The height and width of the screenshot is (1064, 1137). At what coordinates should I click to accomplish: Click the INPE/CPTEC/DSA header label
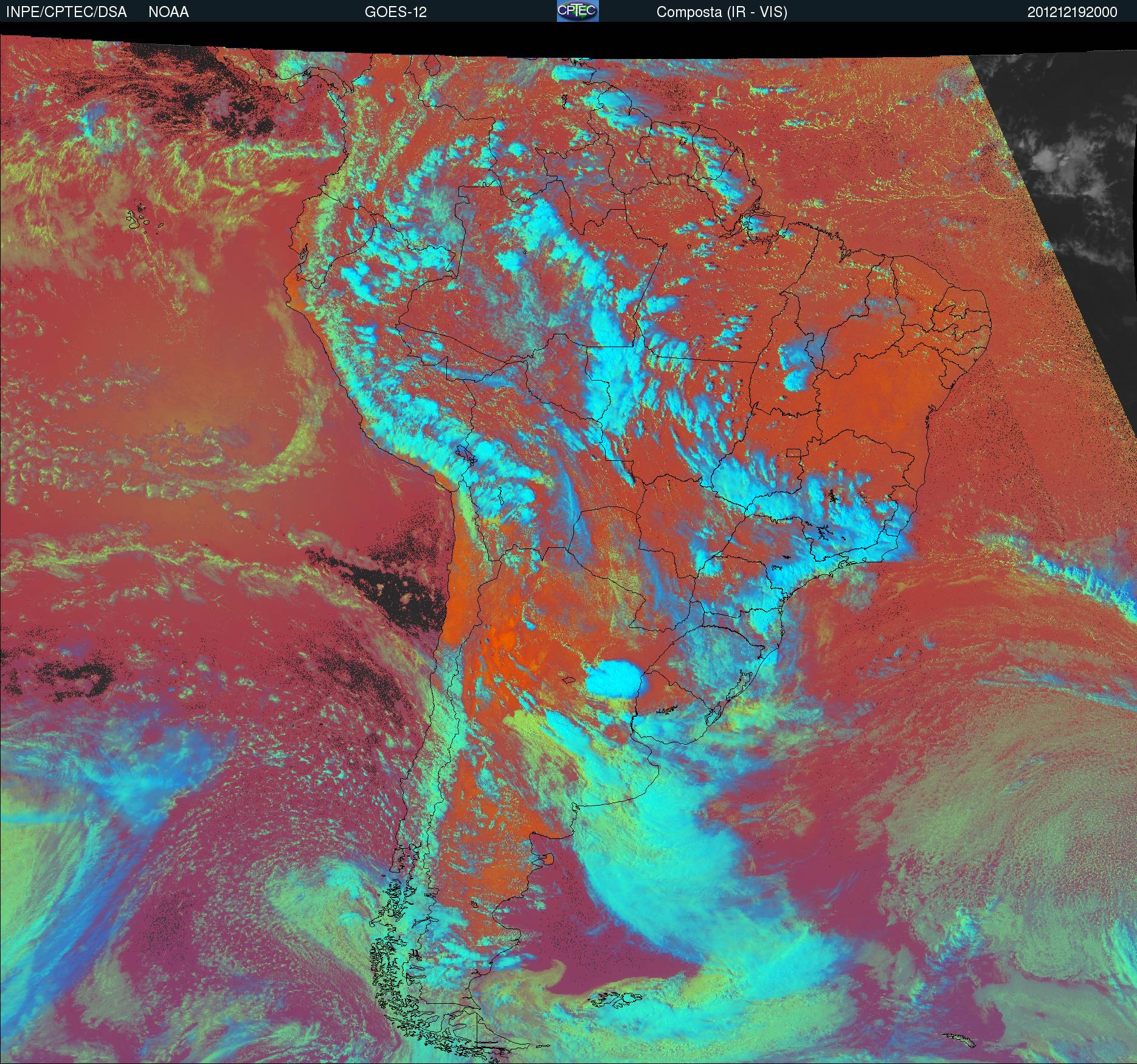tap(66, 12)
